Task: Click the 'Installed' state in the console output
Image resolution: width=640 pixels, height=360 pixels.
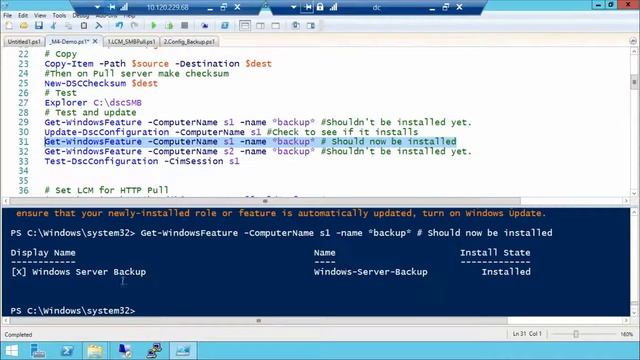Action: (x=506, y=272)
